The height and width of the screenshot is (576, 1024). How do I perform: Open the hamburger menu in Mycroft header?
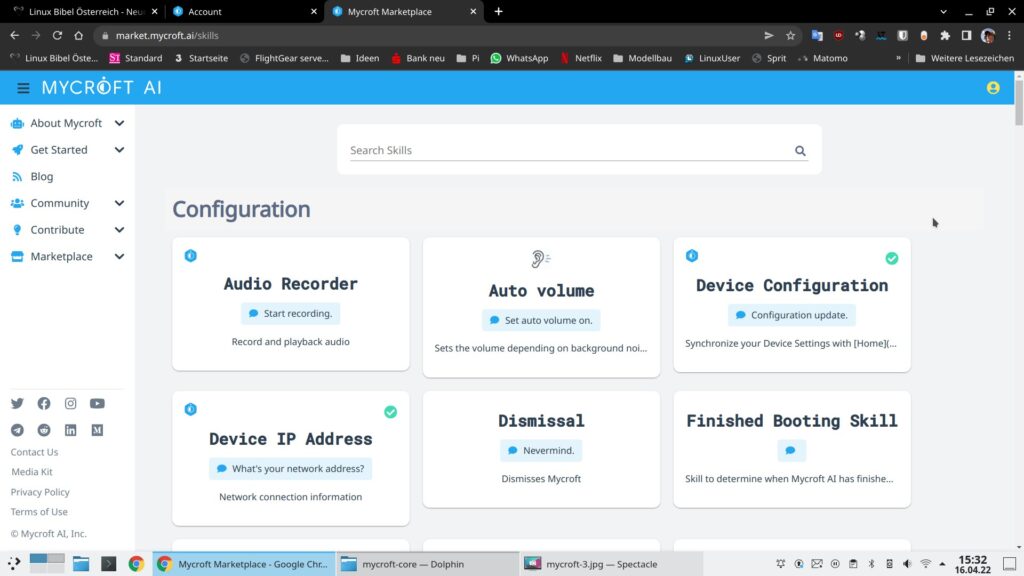pos(23,88)
